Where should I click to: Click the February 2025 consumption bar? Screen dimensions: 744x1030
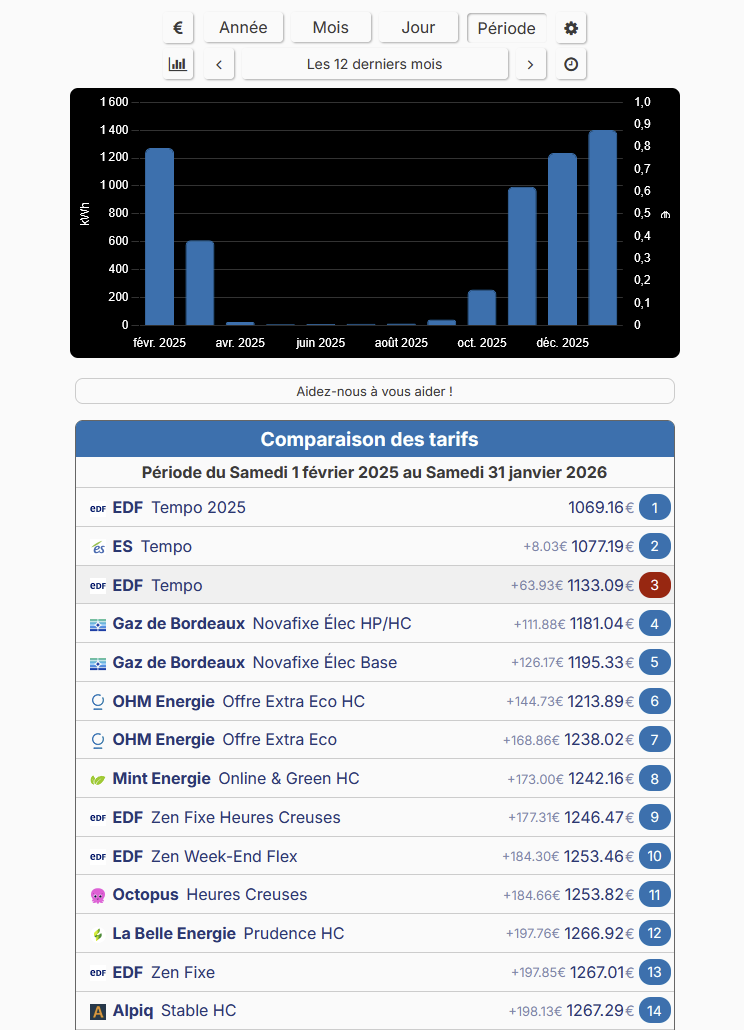[159, 237]
